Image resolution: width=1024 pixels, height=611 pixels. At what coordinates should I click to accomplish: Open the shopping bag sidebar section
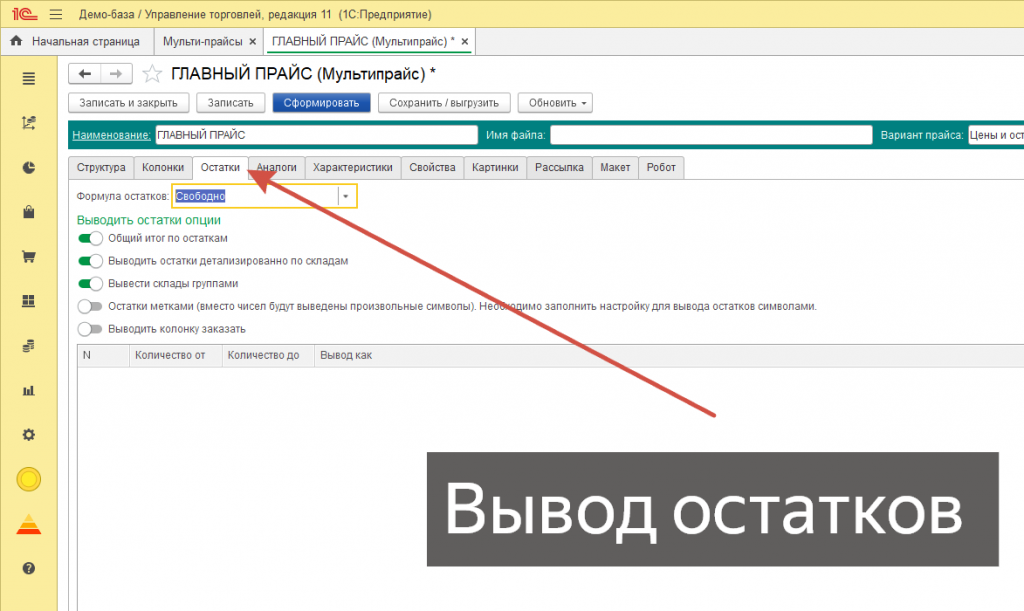[29, 212]
